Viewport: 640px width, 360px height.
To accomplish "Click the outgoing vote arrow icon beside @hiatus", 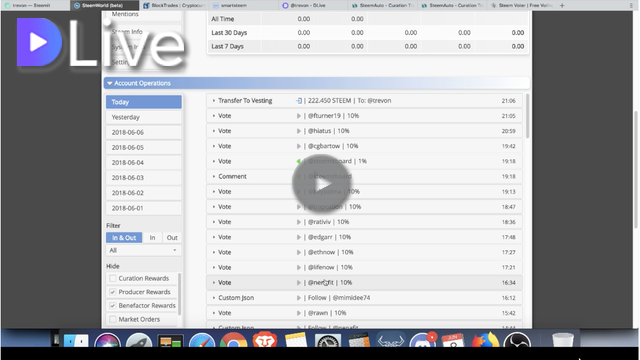I will 299,131.
